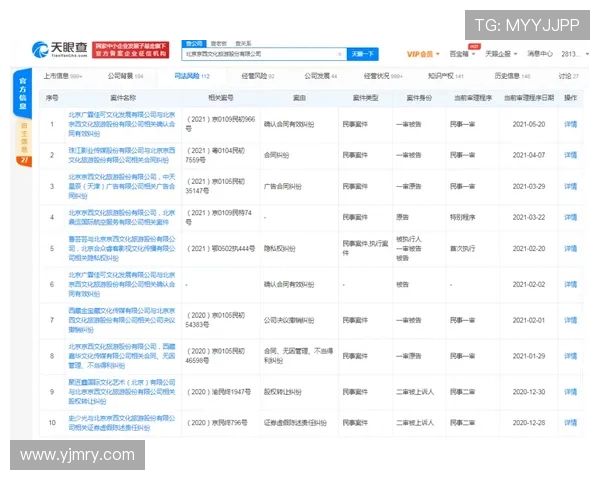Switch to the 经营风险 tab
Image resolution: width=600 pixels, height=480 pixels.
[258, 76]
